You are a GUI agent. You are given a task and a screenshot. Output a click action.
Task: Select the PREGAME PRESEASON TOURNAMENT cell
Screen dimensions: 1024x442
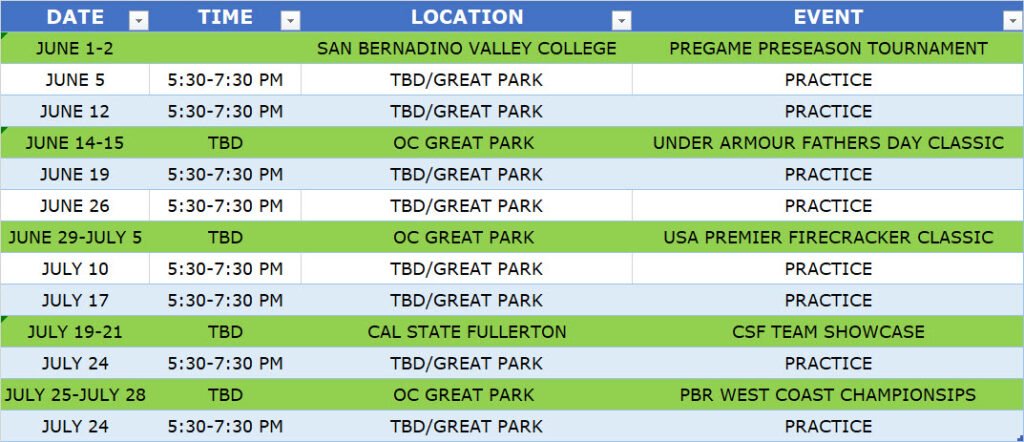(x=828, y=48)
